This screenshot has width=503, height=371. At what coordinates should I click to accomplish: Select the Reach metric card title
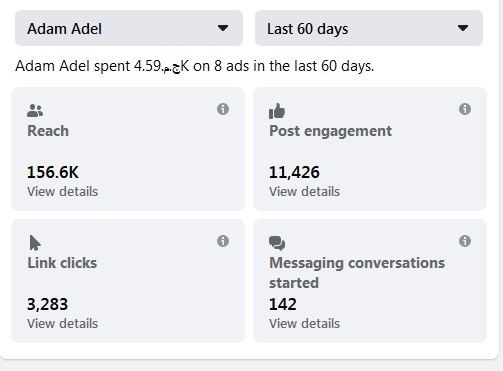pos(48,131)
